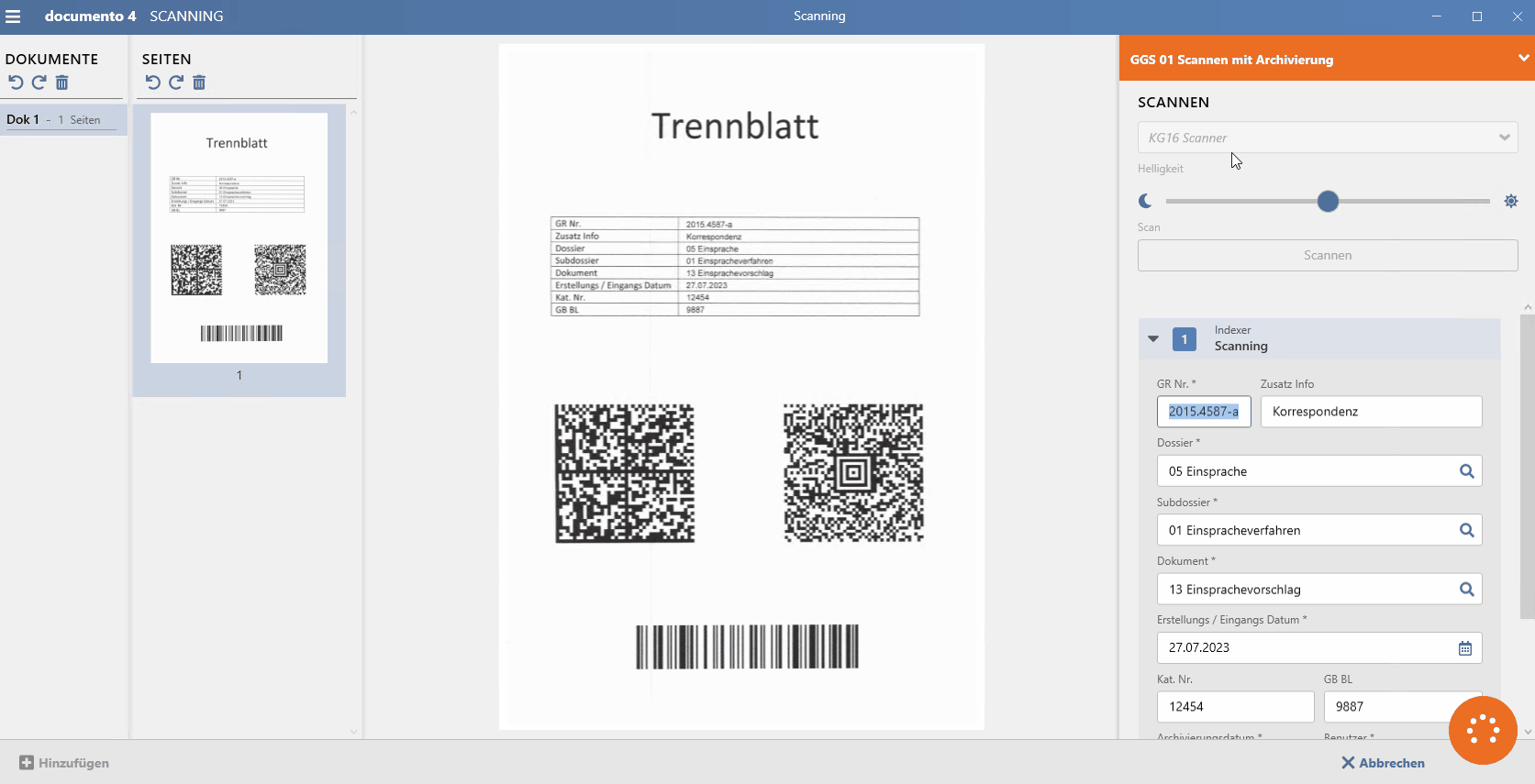Click the SCANNING header label
Viewport: 1535px width, 784px height.
tap(186, 17)
